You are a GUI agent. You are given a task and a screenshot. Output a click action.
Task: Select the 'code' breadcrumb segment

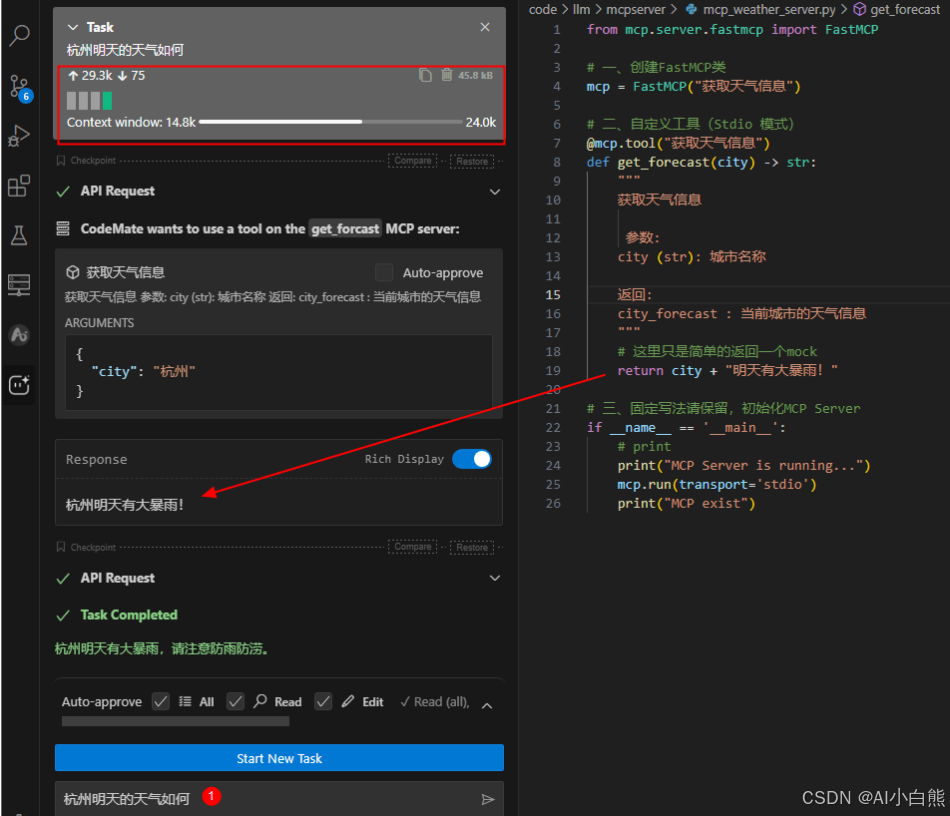pyautogui.click(x=543, y=9)
